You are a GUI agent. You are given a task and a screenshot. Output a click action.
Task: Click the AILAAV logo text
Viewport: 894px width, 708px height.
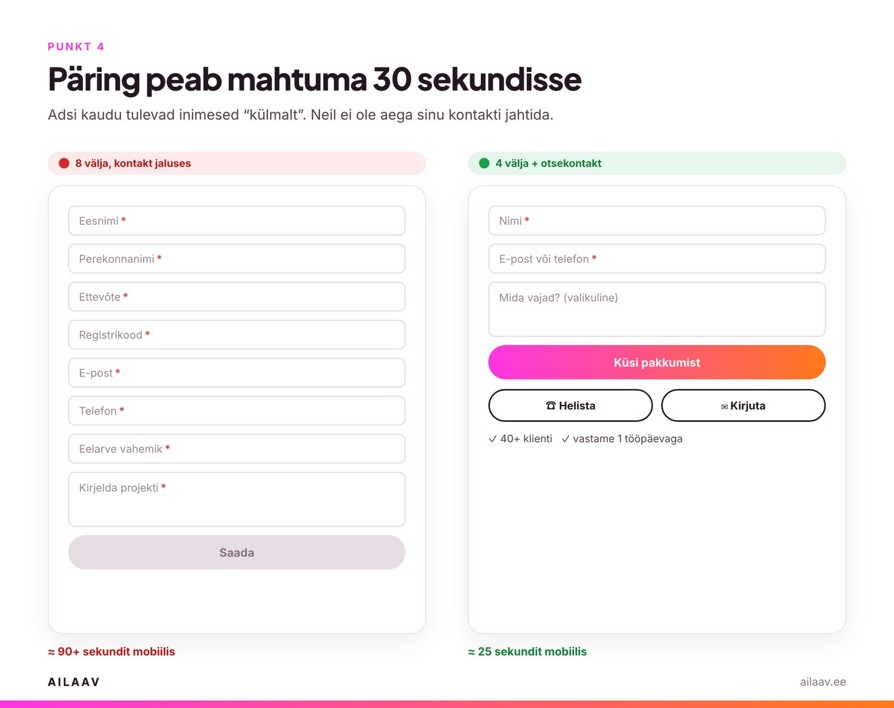74,682
